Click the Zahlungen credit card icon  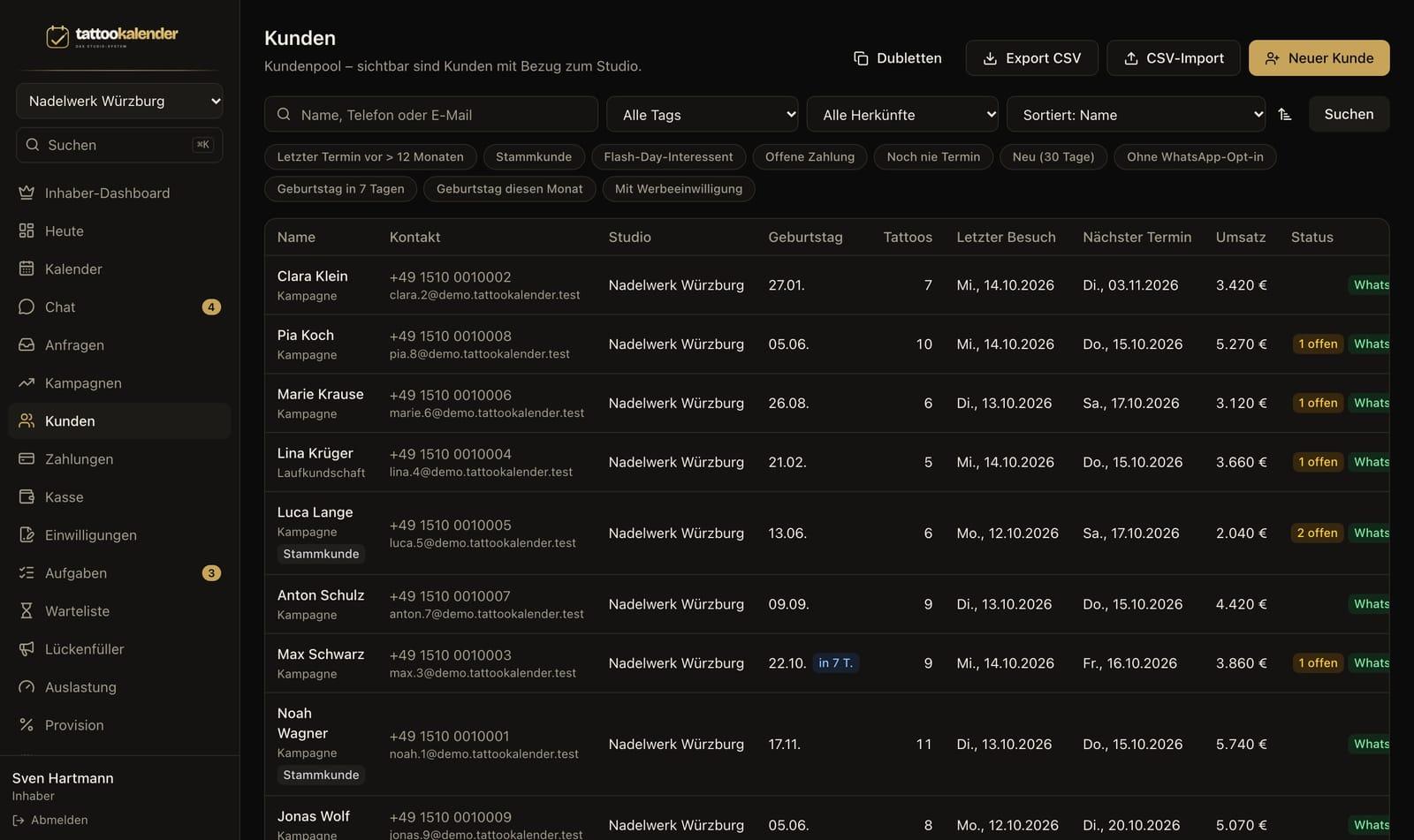click(x=27, y=458)
